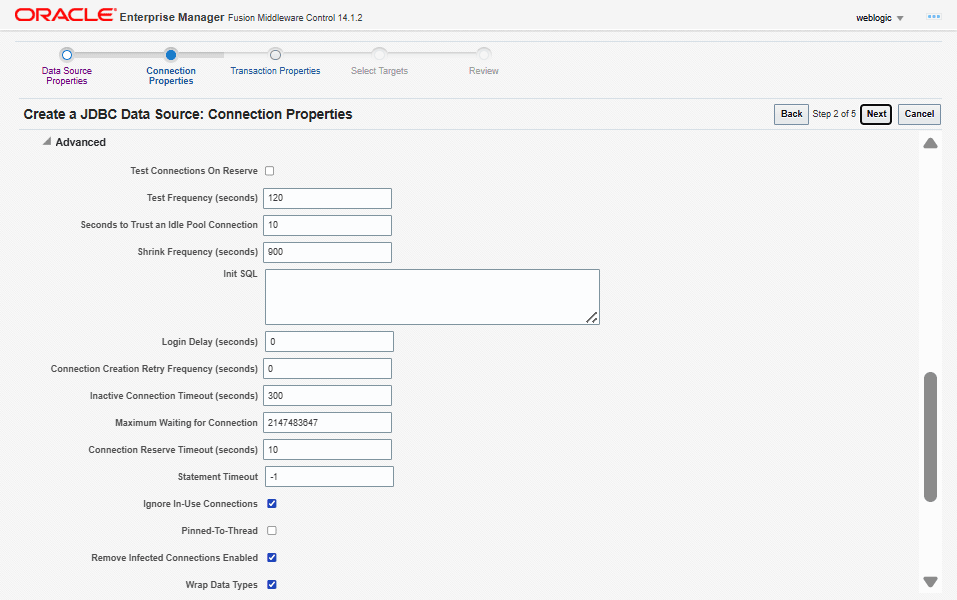Open the three-dots options menu icon
This screenshot has height=600, width=957.
coord(934,17)
